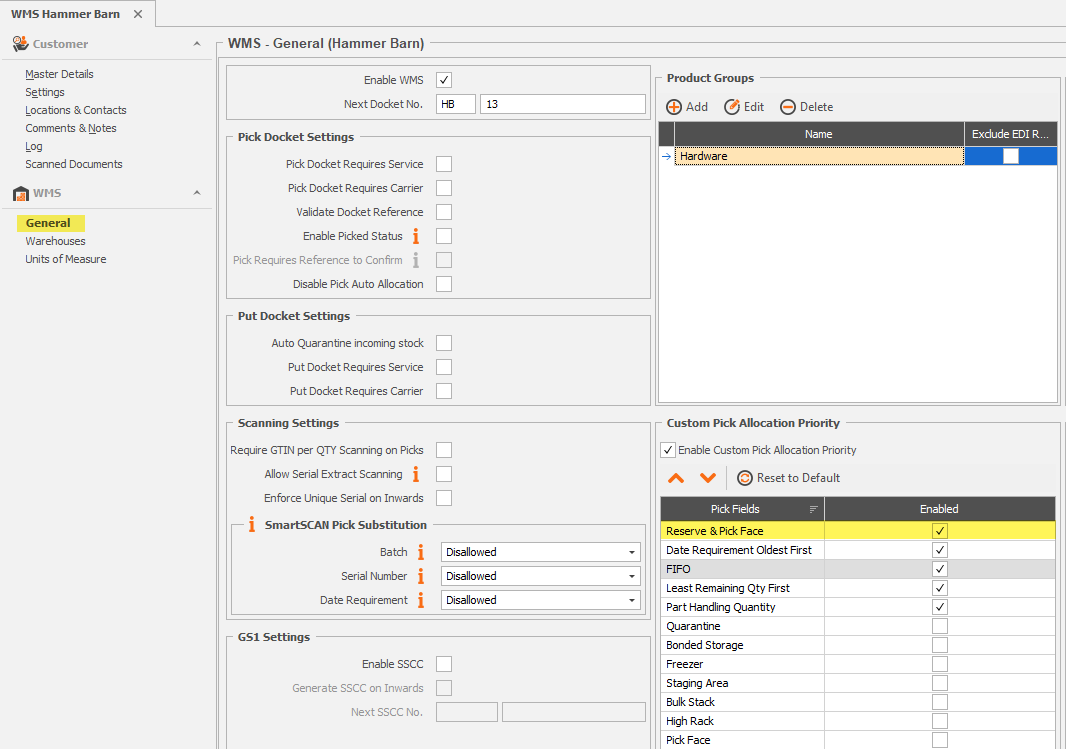The height and width of the screenshot is (749, 1066).
Task: Open the Date Requirement substitution dropdown
Action: click(x=632, y=600)
